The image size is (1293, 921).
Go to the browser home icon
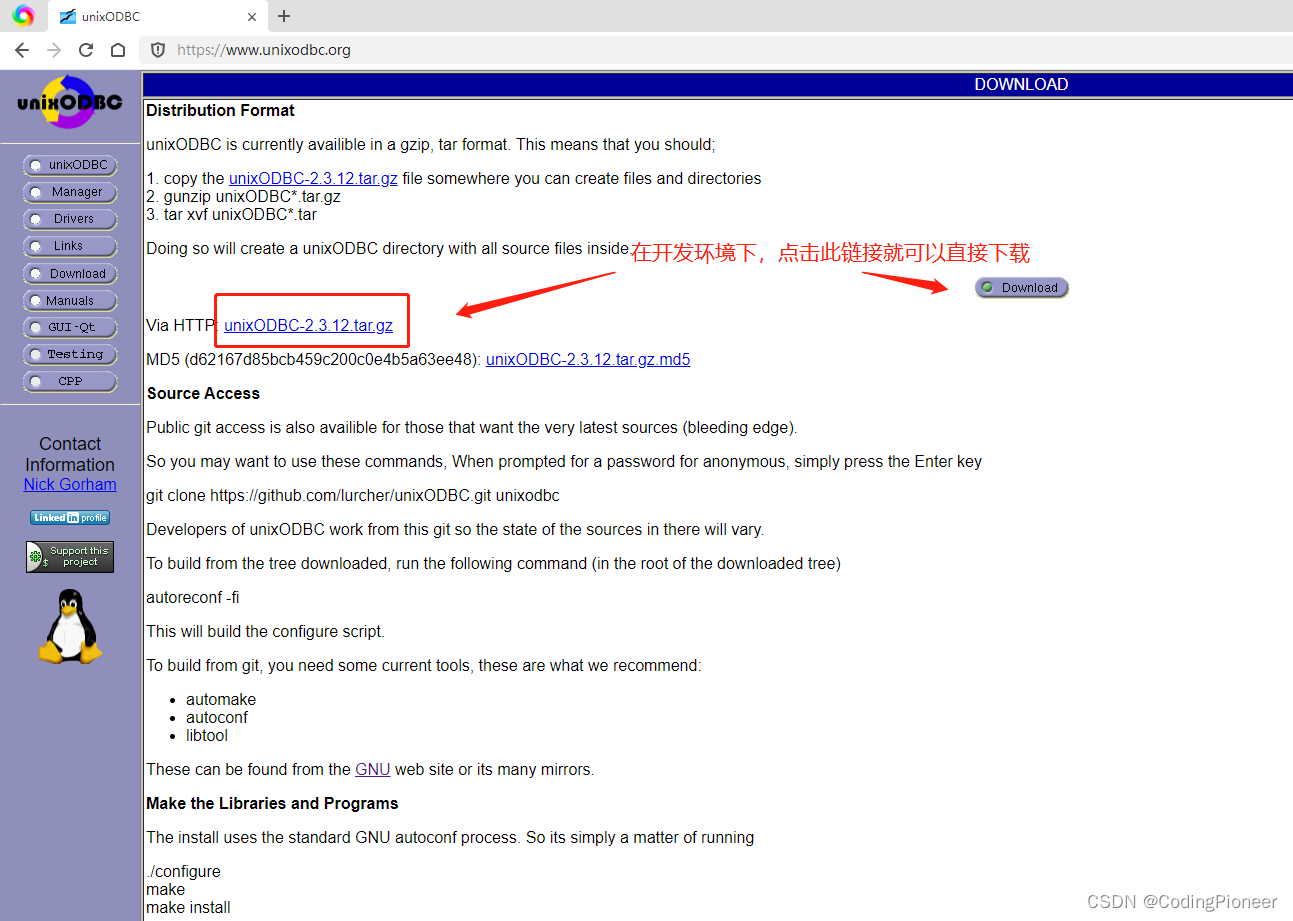[118, 50]
